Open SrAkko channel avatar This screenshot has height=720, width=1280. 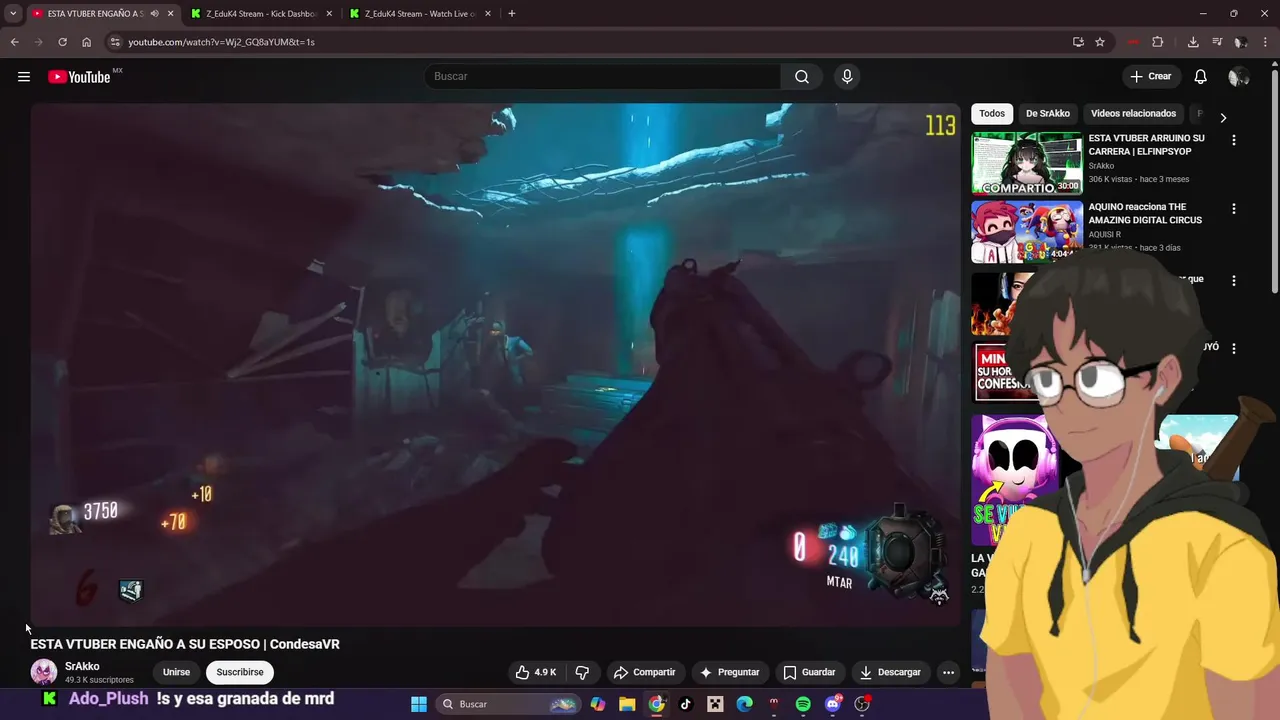(x=43, y=672)
